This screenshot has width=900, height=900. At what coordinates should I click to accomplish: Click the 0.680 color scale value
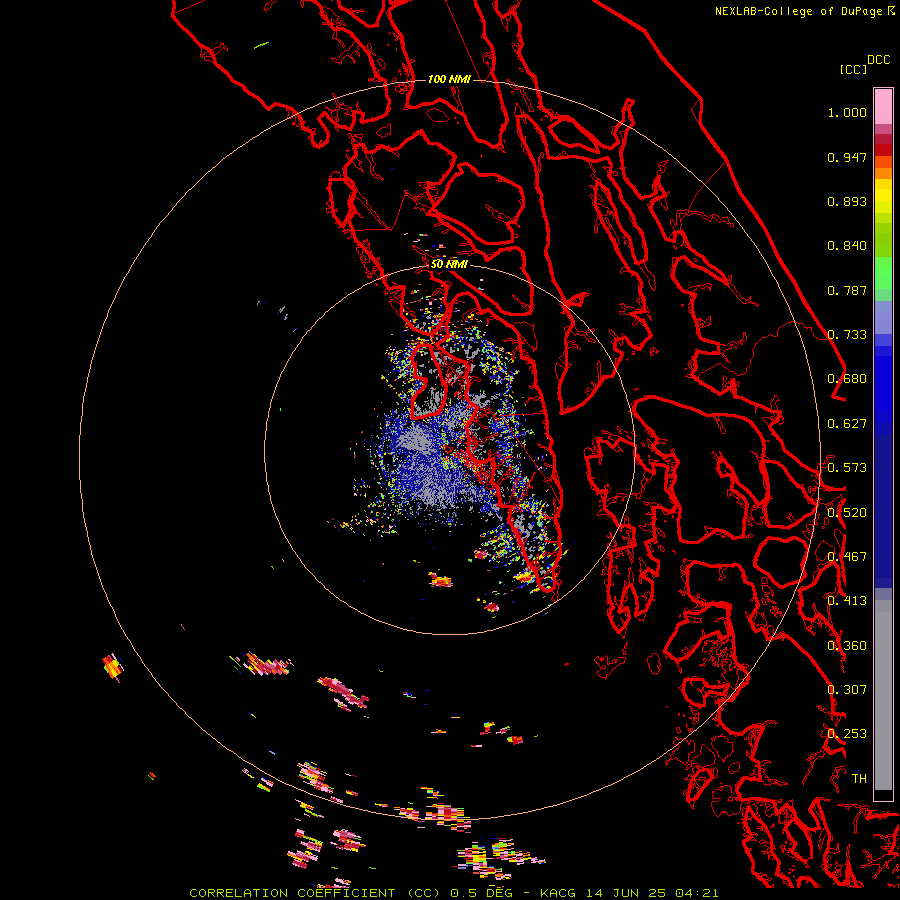pos(847,379)
